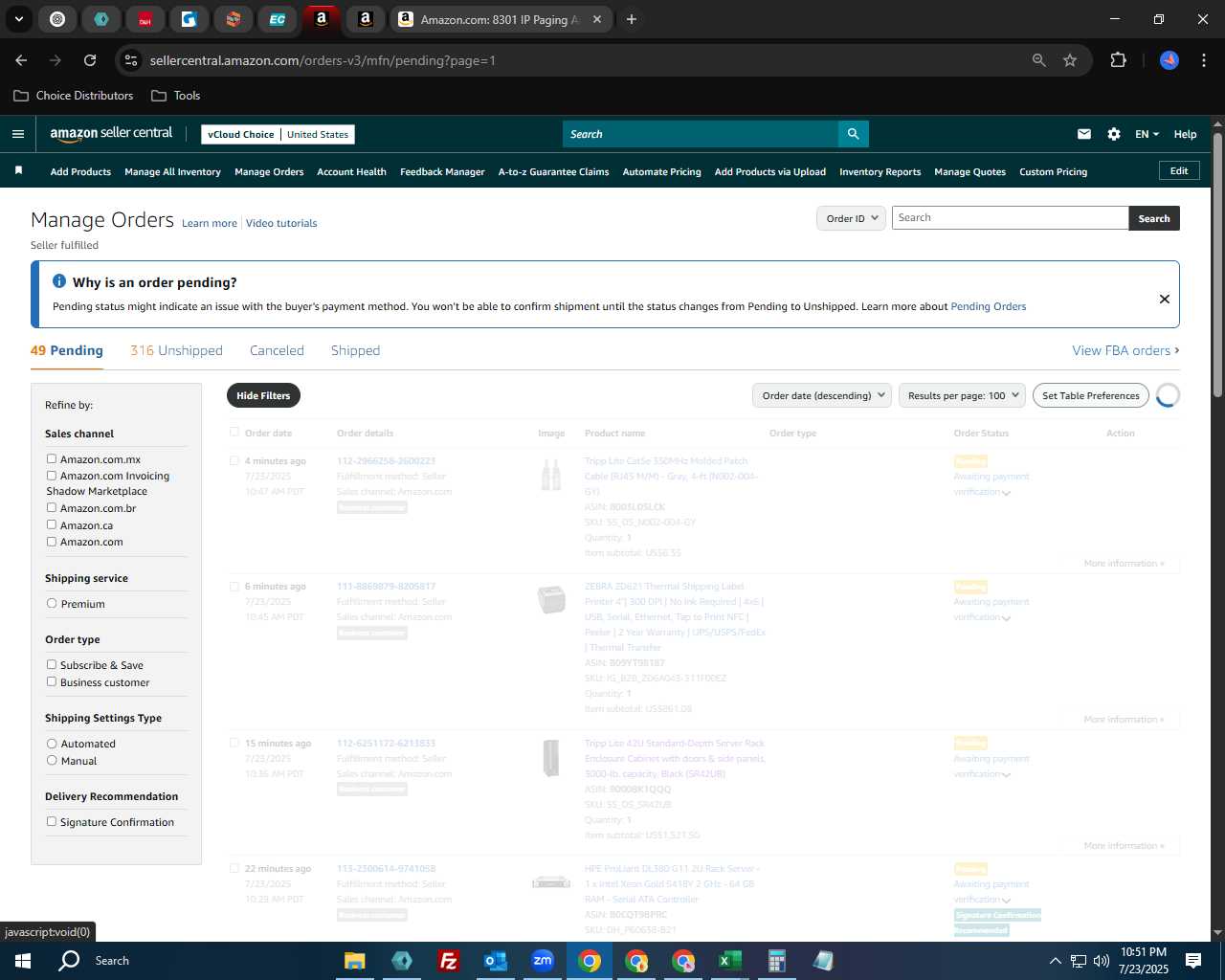Click browser back arrow
Image resolution: width=1225 pixels, height=980 pixels.
coord(21,60)
